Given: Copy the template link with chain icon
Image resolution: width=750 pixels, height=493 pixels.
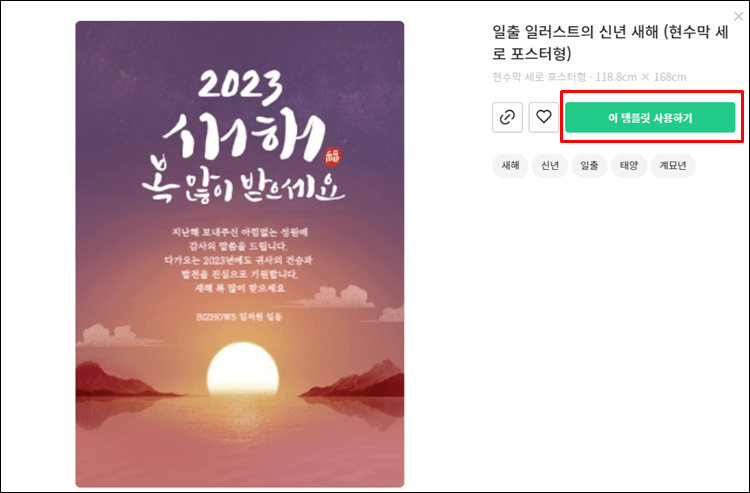Looking at the screenshot, I should [507, 117].
